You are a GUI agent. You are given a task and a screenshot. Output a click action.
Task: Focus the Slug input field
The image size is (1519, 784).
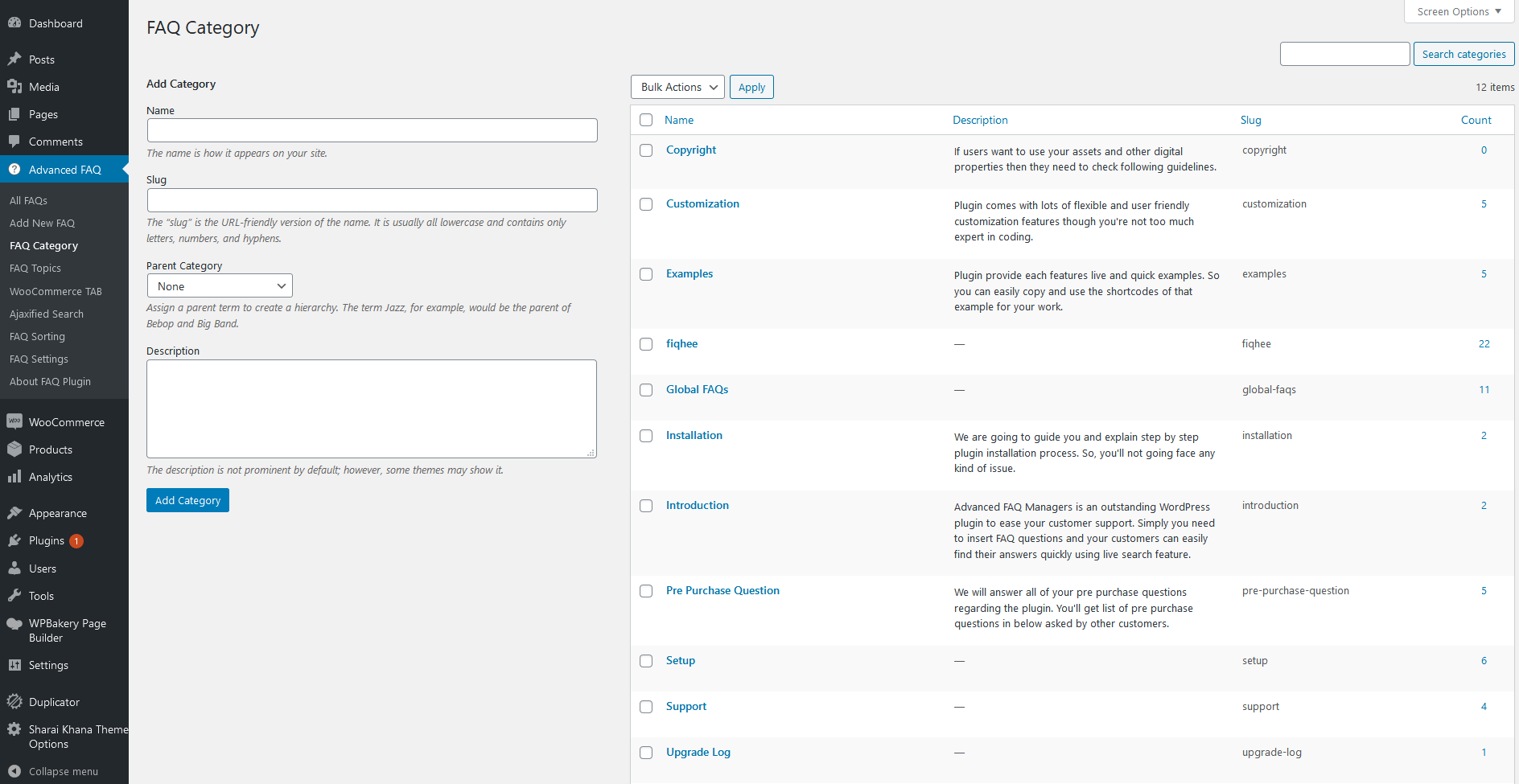tap(372, 200)
